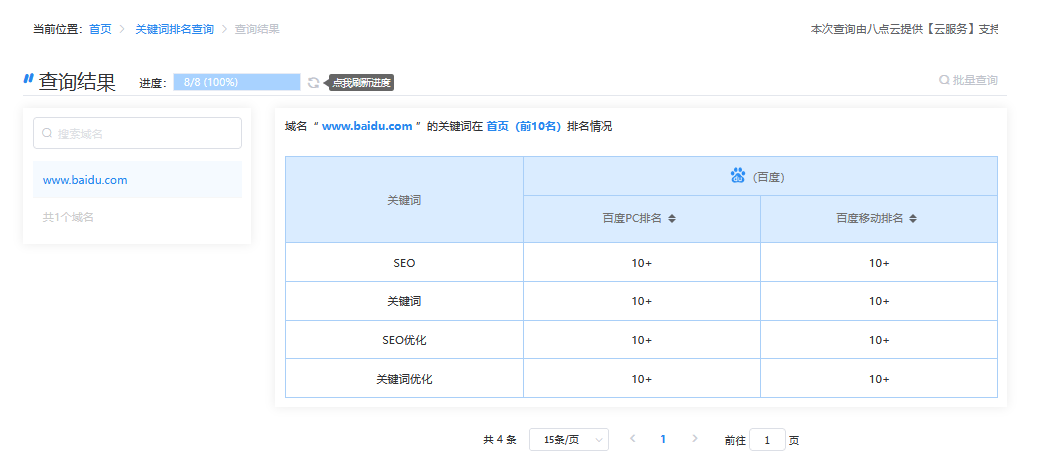
Task: Select www.baidu.com in domain list
Action: [85, 180]
